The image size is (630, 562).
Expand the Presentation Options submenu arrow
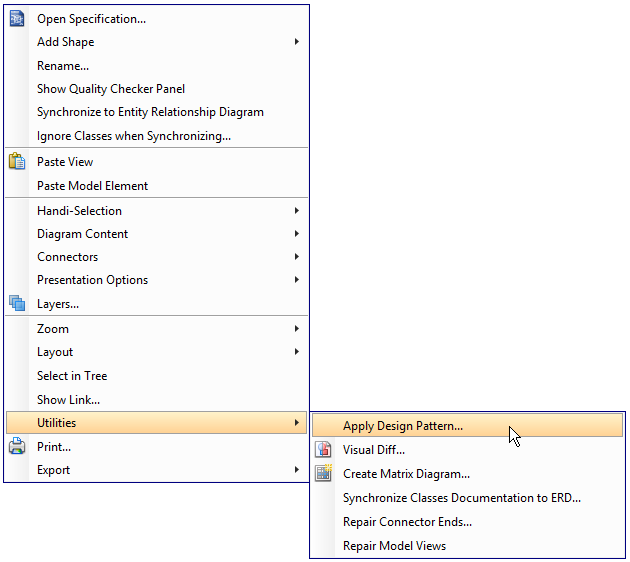[297, 280]
